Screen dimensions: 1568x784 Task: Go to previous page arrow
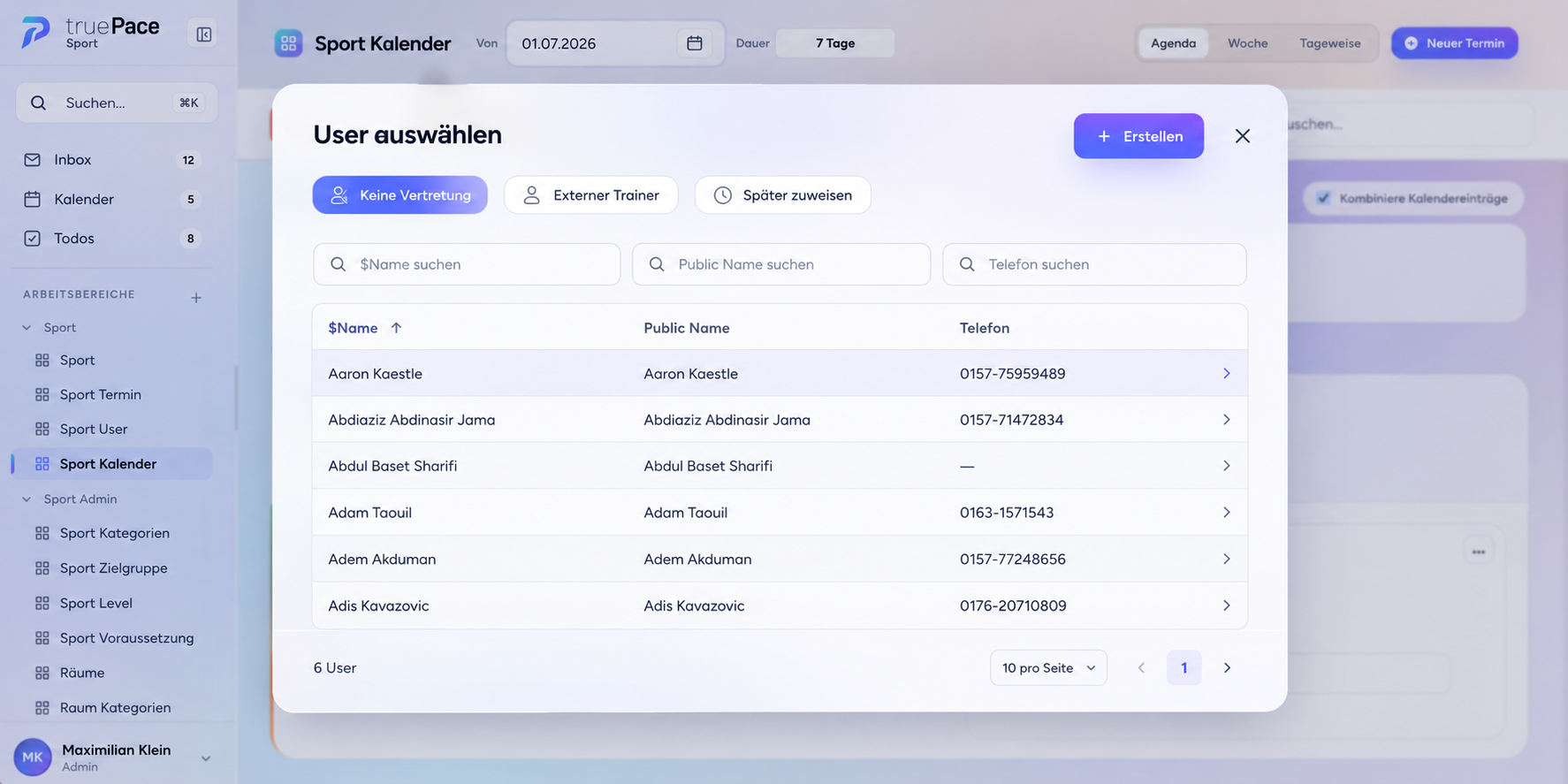1141,668
